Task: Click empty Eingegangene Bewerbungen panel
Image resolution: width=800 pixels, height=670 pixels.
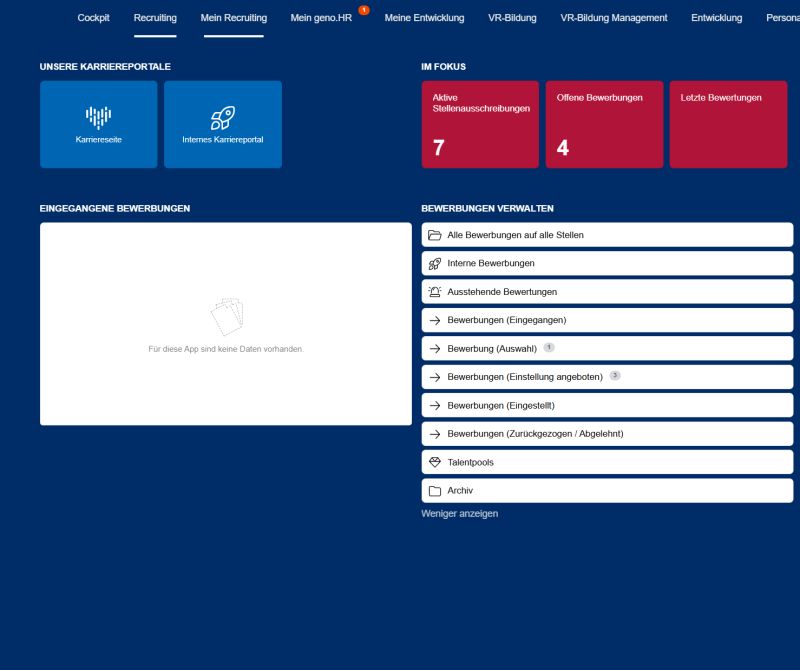Action: [225, 324]
